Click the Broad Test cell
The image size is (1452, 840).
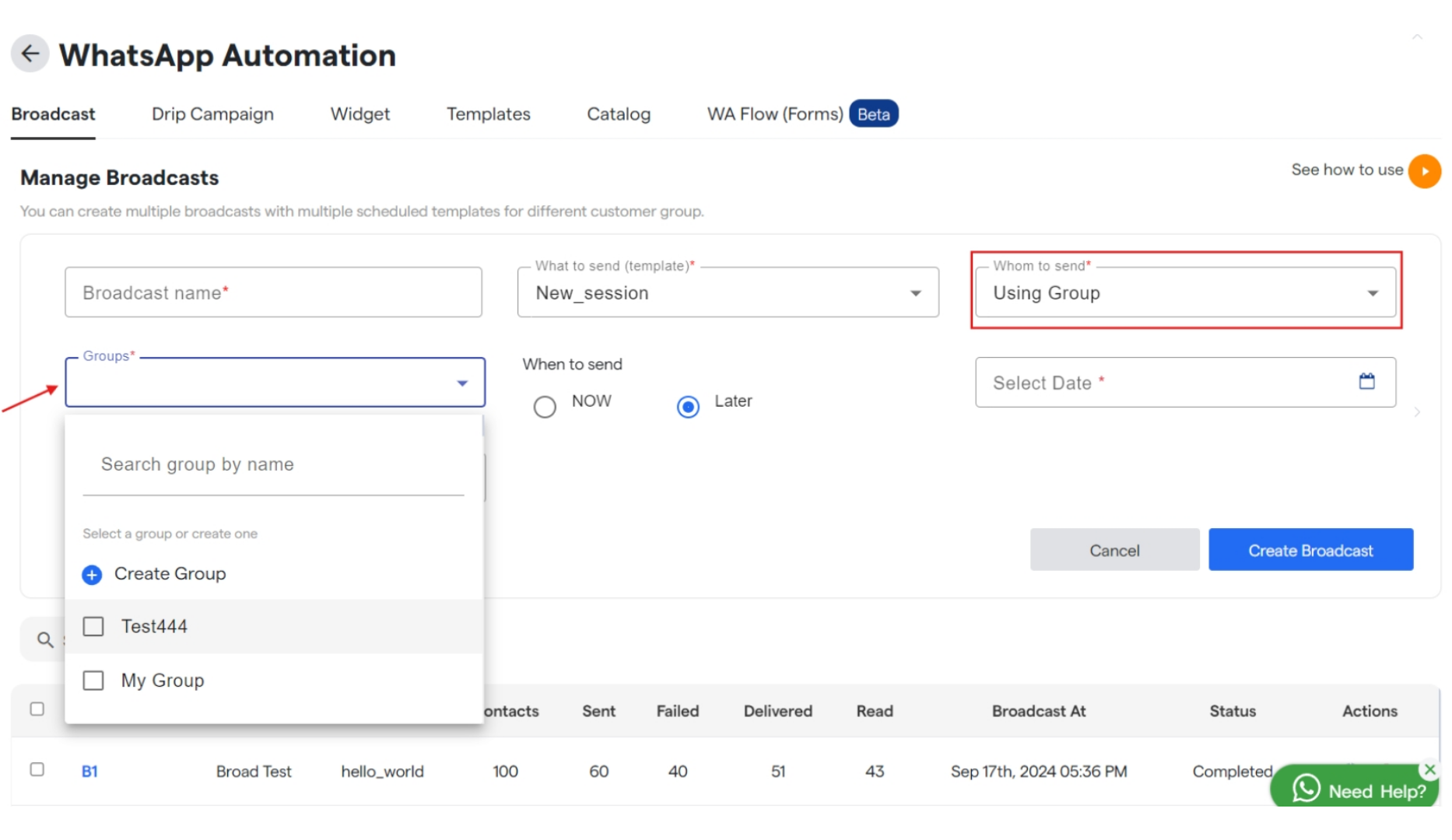click(x=254, y=772)
